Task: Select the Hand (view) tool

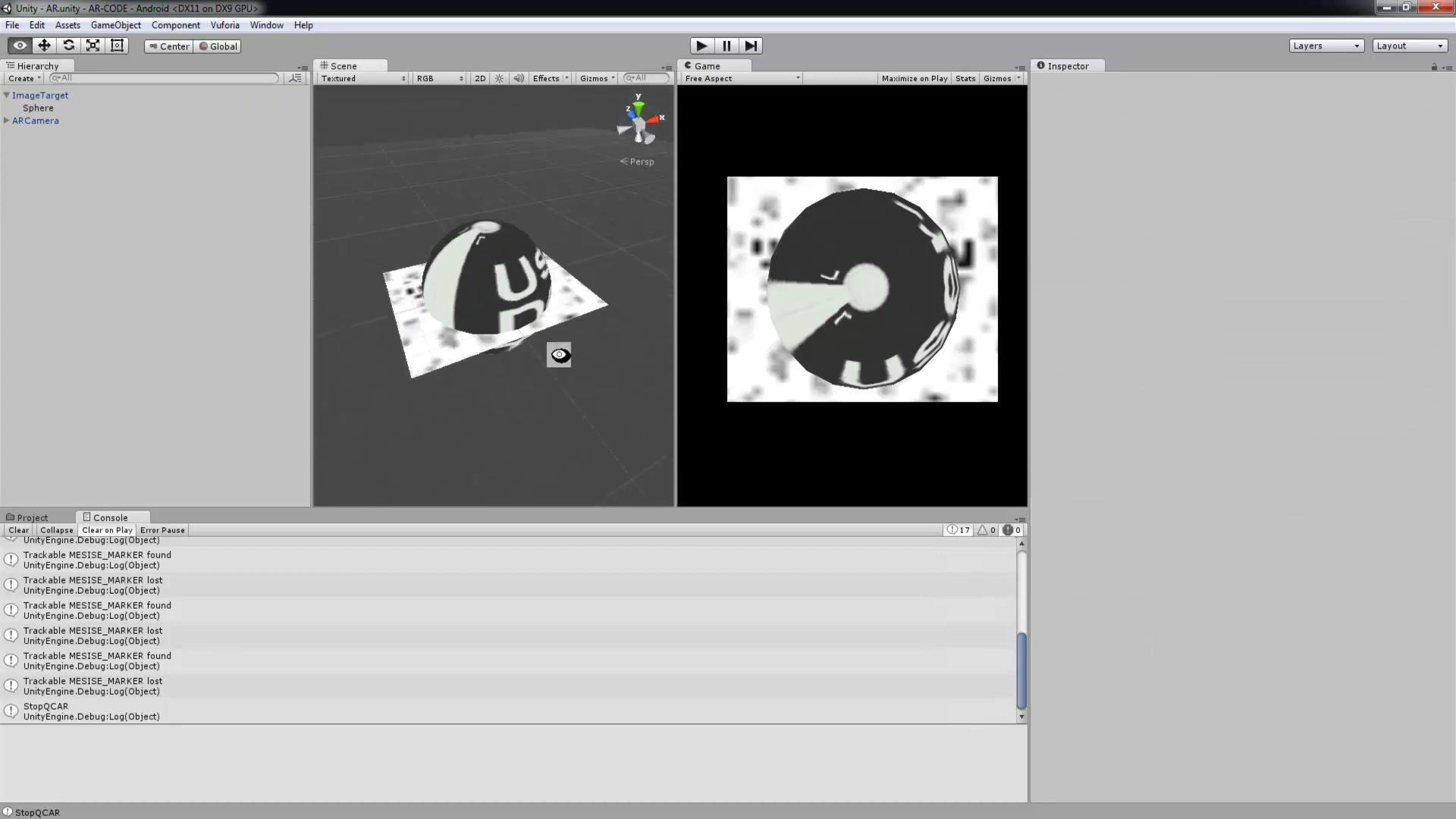Action: click(20, 45)
